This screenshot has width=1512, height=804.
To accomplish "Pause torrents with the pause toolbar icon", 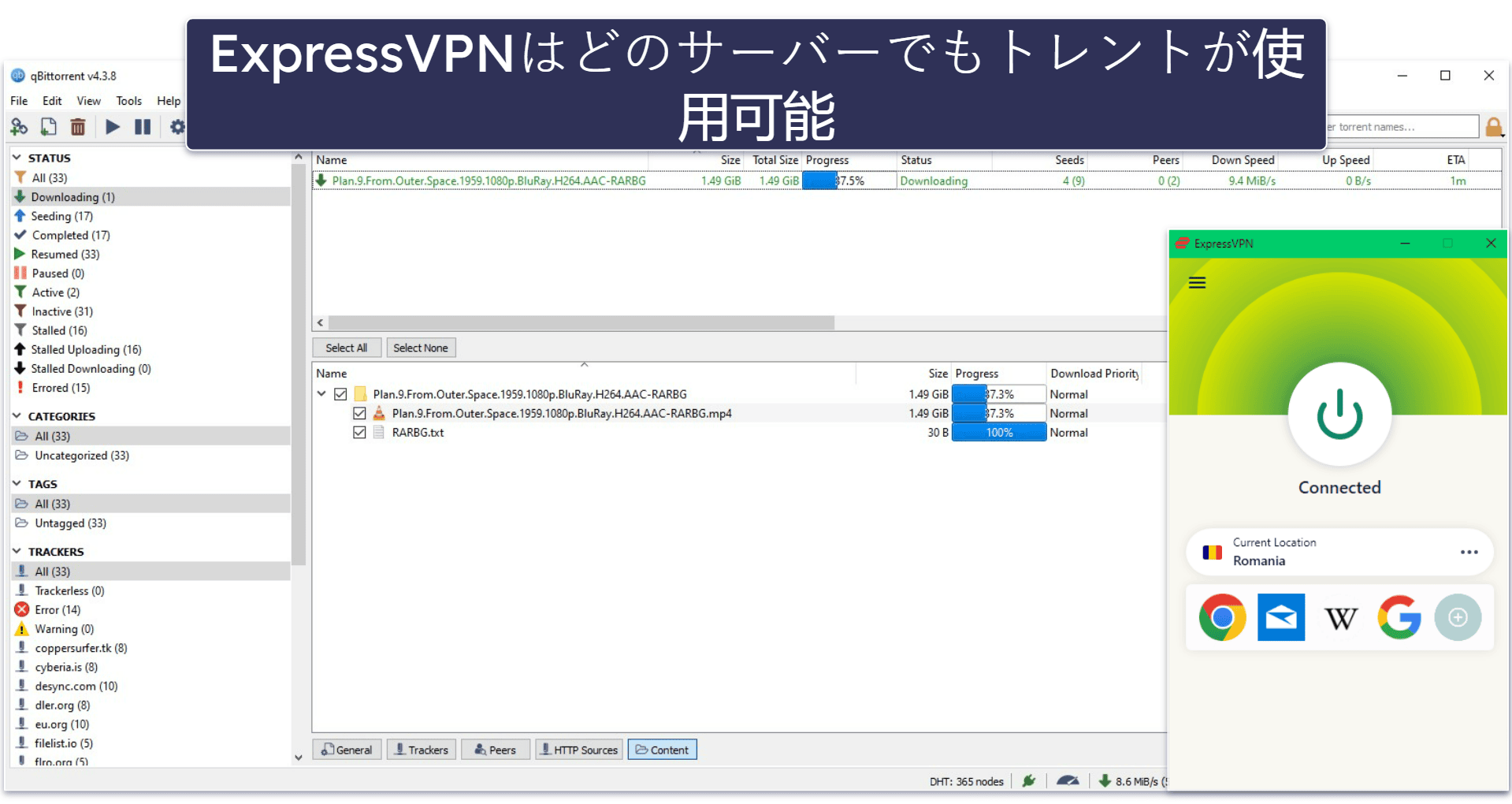I will click(143, 126).
